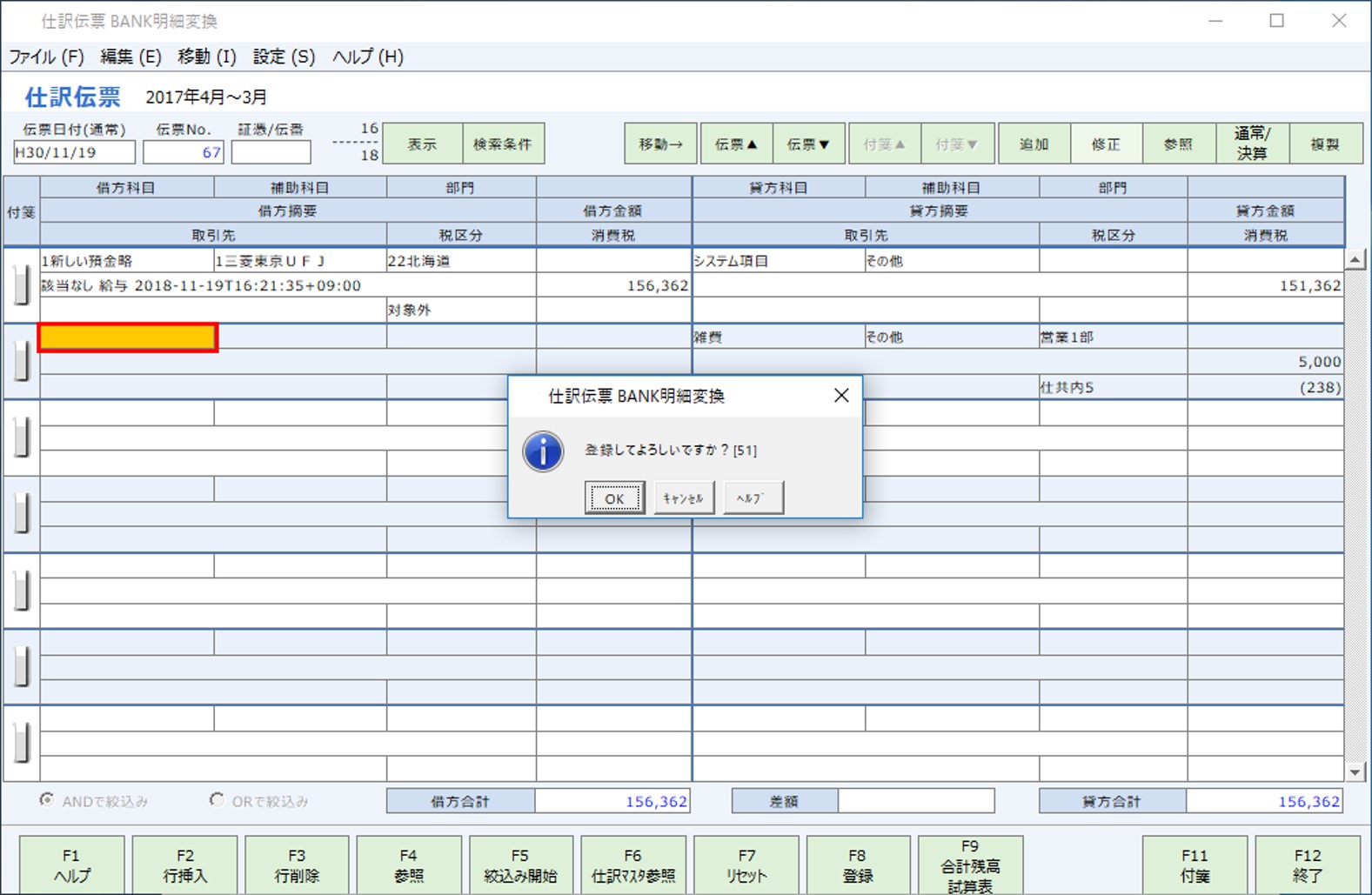Click the 付箋▼ toolbar button
This screenshot has width=1372, height=895.
point(957,144)
